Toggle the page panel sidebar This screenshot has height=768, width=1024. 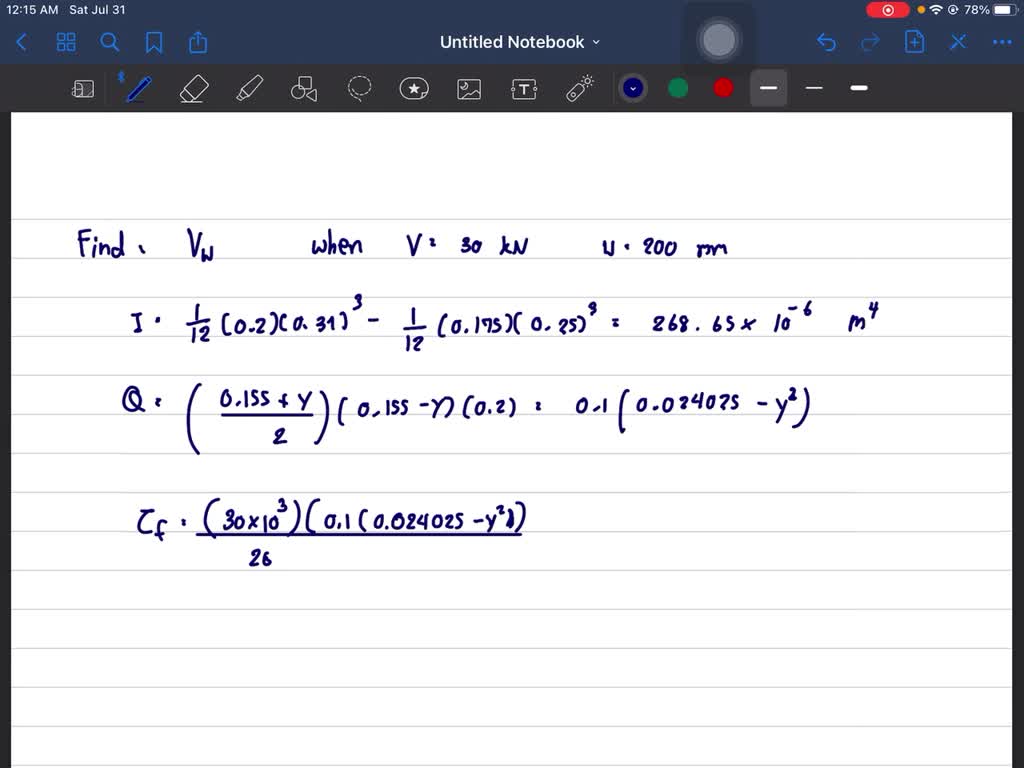tap(83, 88)
